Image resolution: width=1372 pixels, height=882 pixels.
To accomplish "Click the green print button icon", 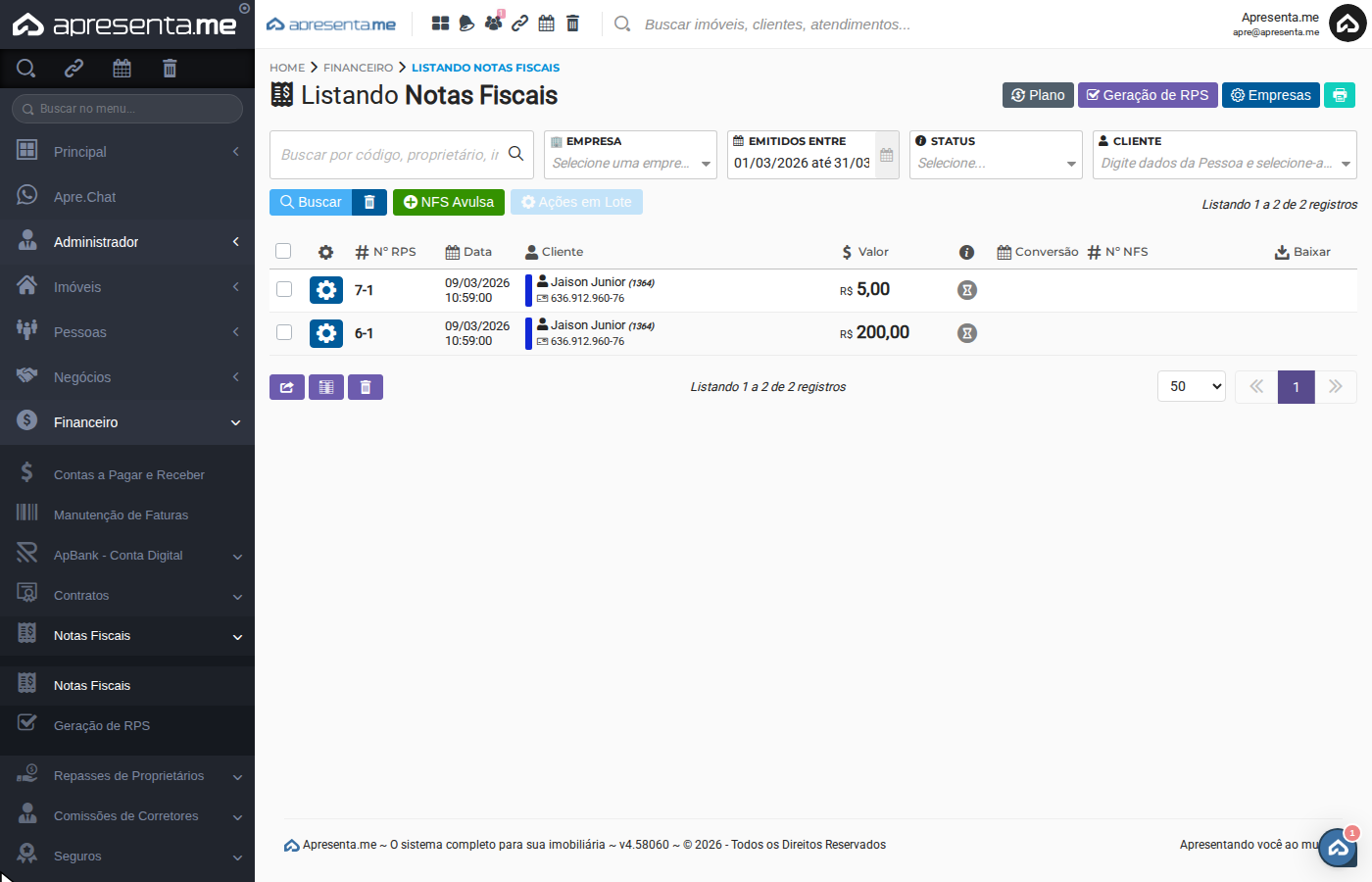I will click(x=1340, y=95).
